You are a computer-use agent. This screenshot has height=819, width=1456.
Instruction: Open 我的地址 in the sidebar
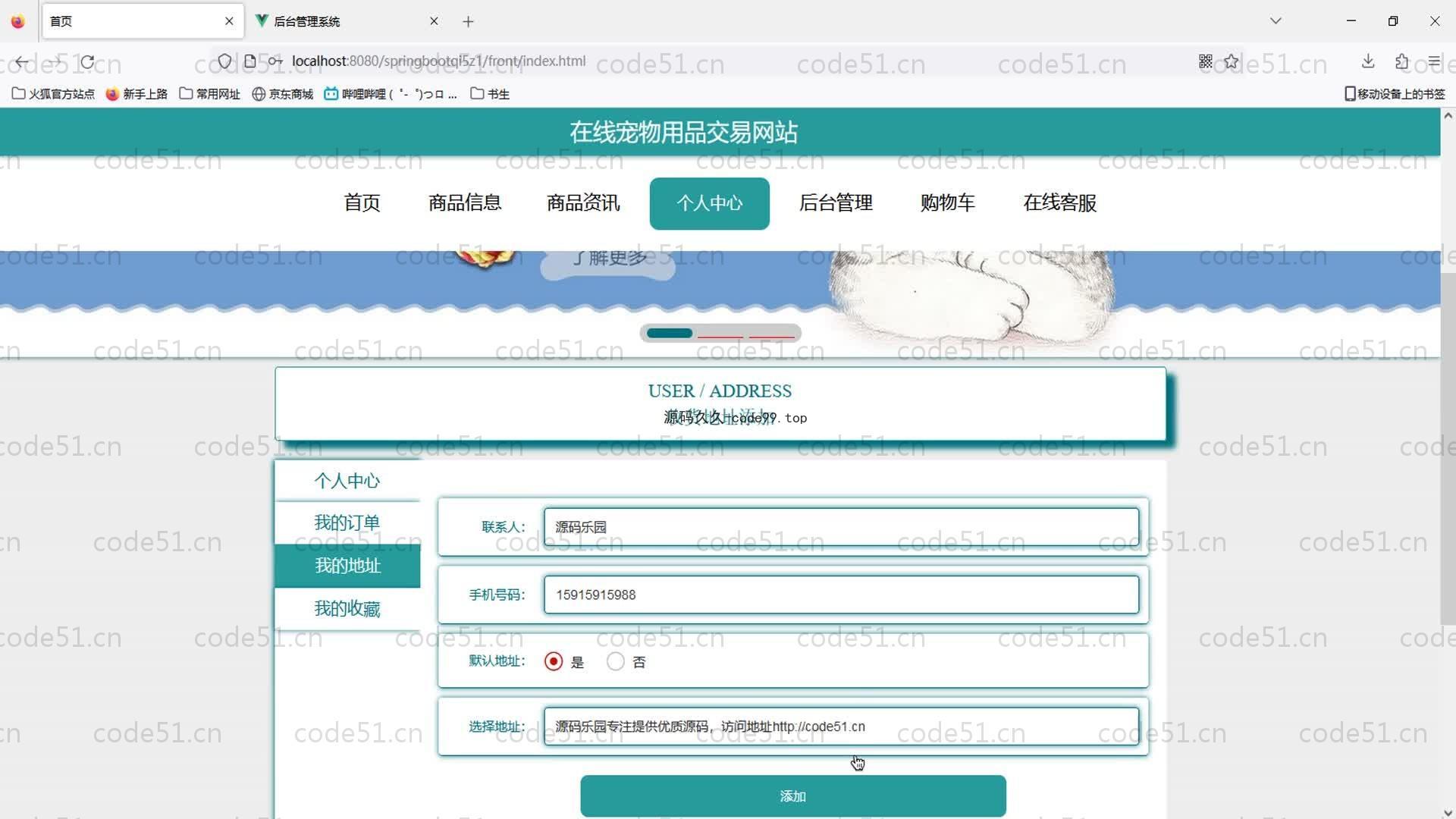347,566
